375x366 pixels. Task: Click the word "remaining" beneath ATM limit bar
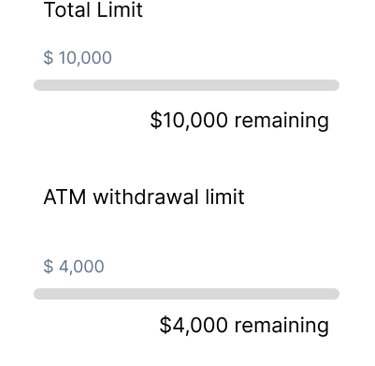click(x=282, y=325)
